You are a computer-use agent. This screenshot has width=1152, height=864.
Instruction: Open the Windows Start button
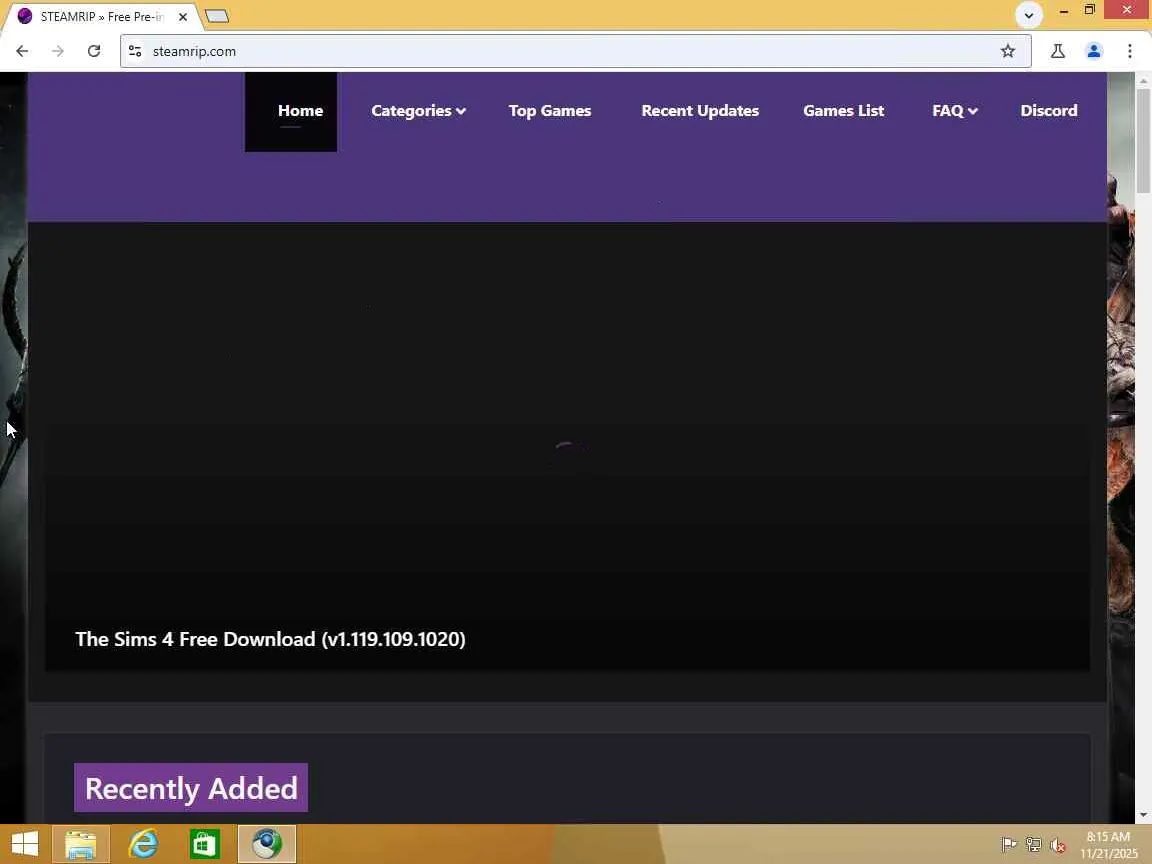(x=24, y=844)
